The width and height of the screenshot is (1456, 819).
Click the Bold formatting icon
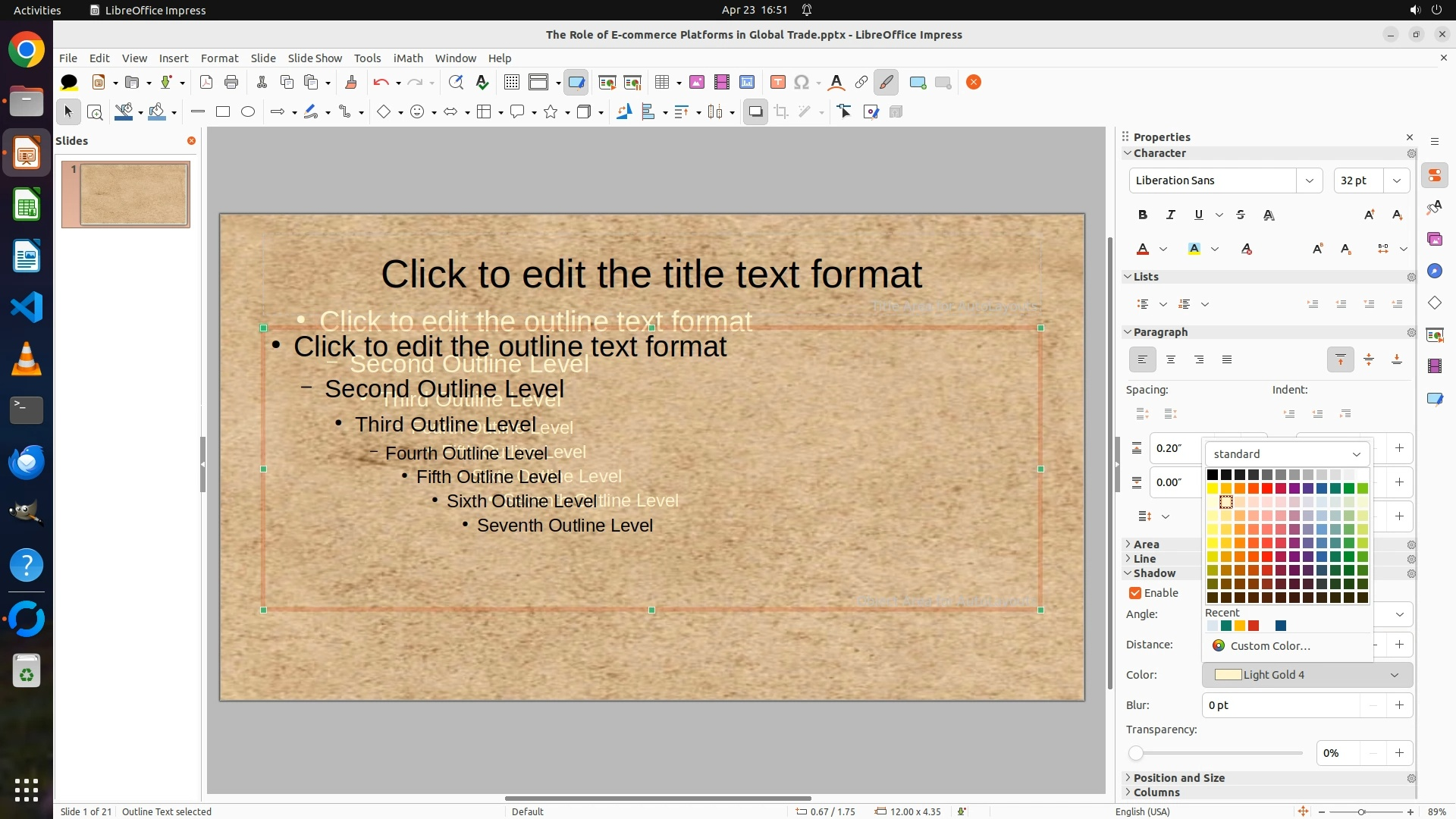pyautogui.click(x=1142, y=215)
